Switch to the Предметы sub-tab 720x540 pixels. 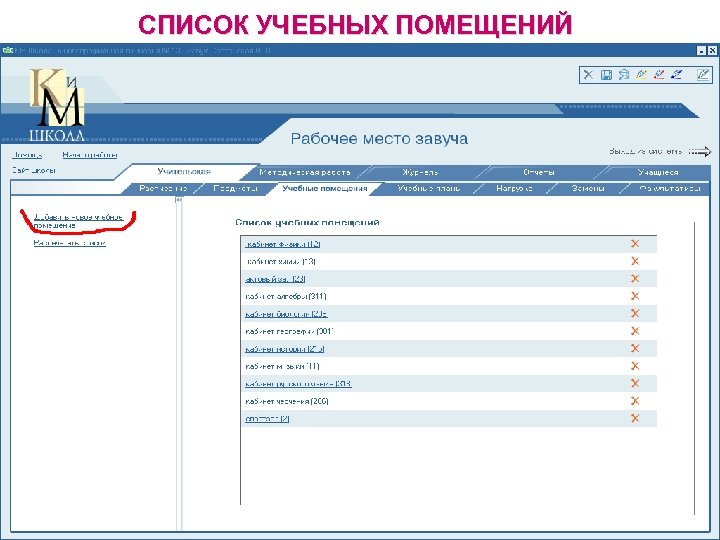click(235, 189)
